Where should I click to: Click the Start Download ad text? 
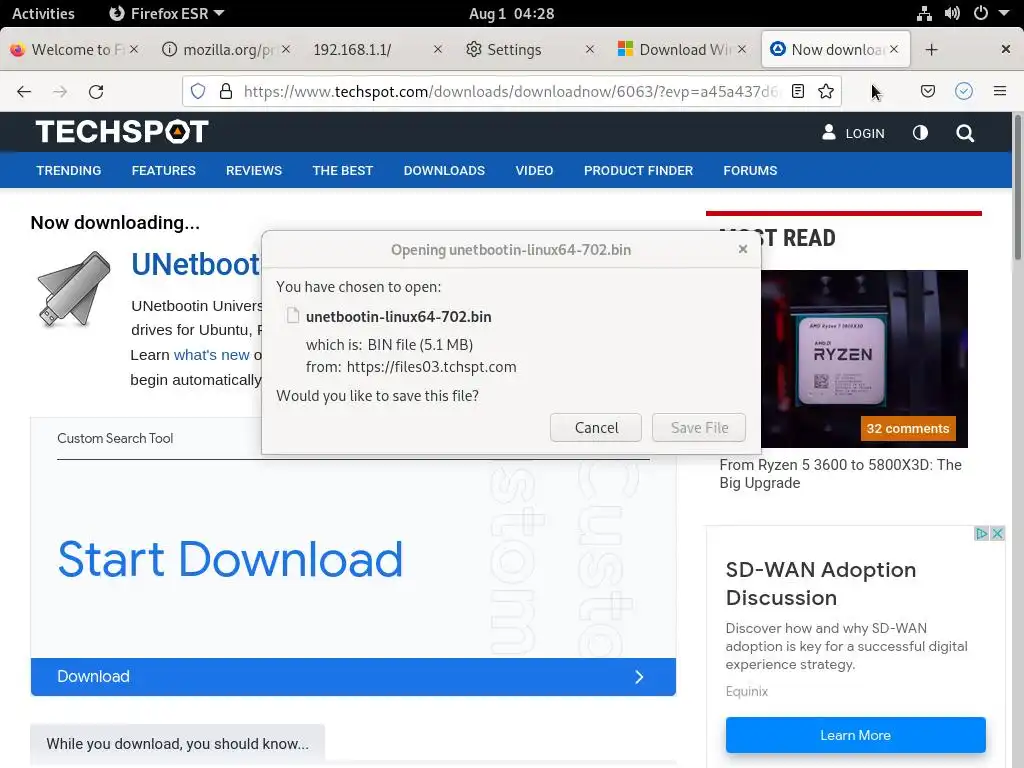[230, 560]
